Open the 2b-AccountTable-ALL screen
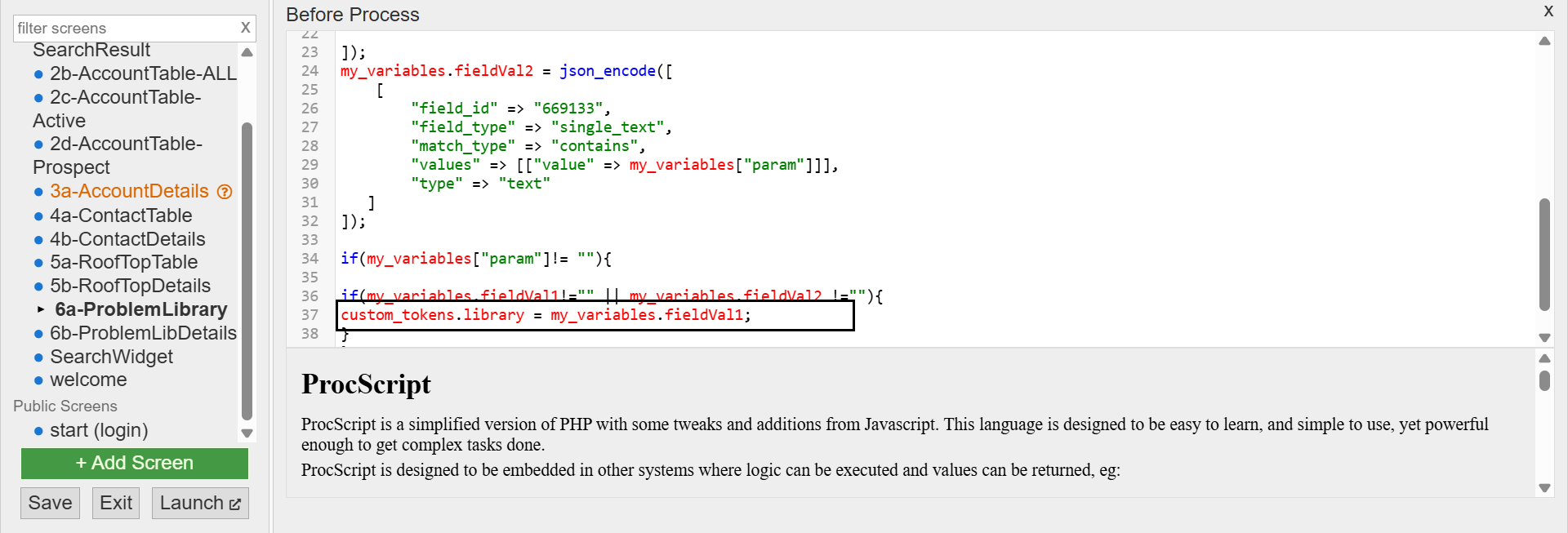1568x533 pixels. pyautogui.click(x=143, y=73)
